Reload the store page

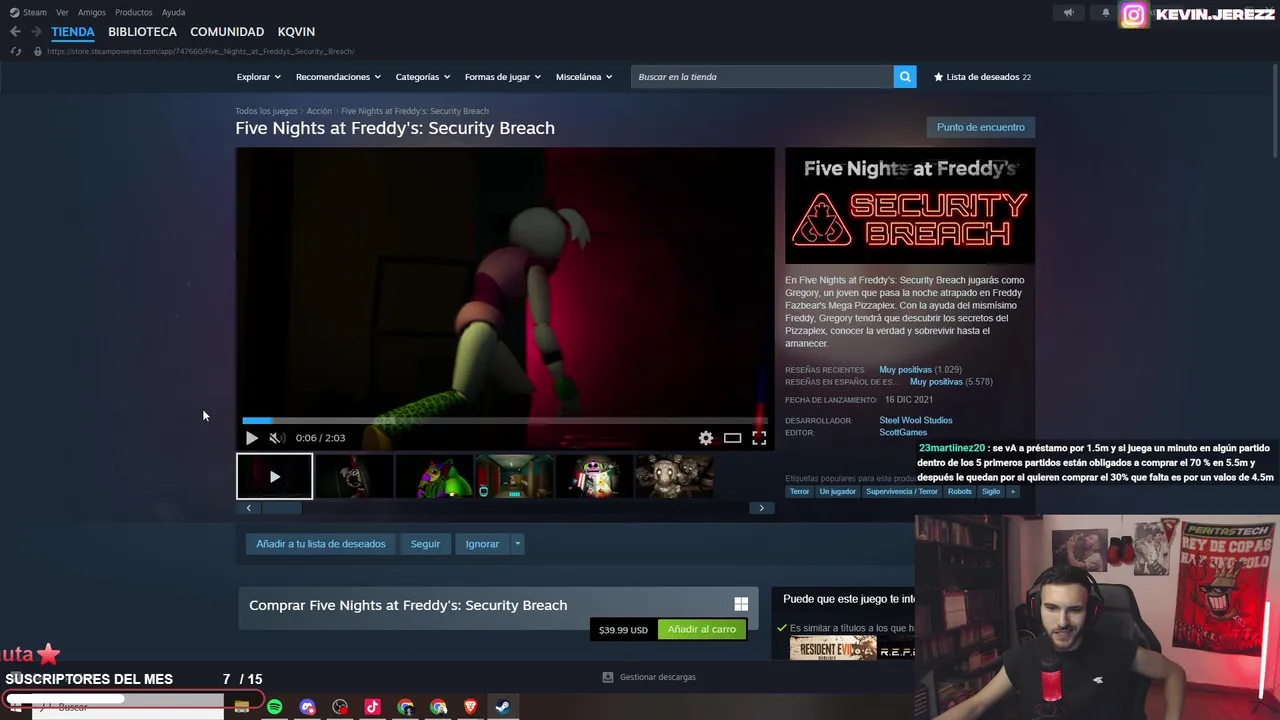(15, 51)
